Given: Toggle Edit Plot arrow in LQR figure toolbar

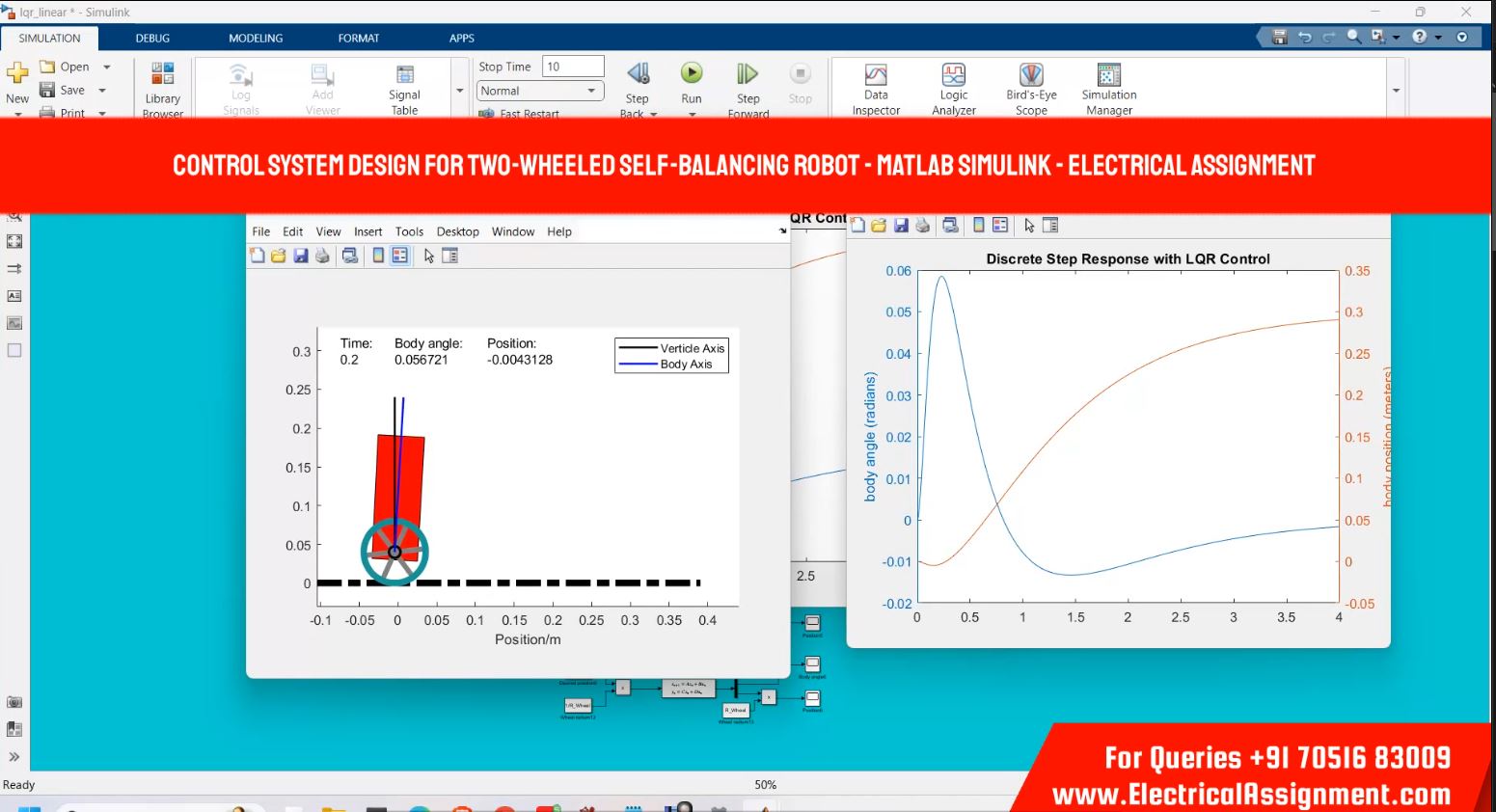Looking at the screenshot, I should (1029, 226).
